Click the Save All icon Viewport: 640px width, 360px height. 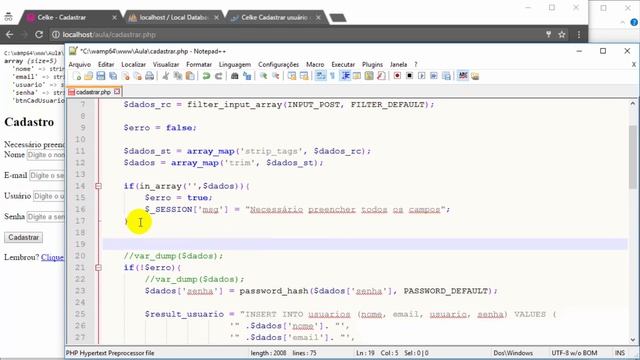[x=113, y=76]
